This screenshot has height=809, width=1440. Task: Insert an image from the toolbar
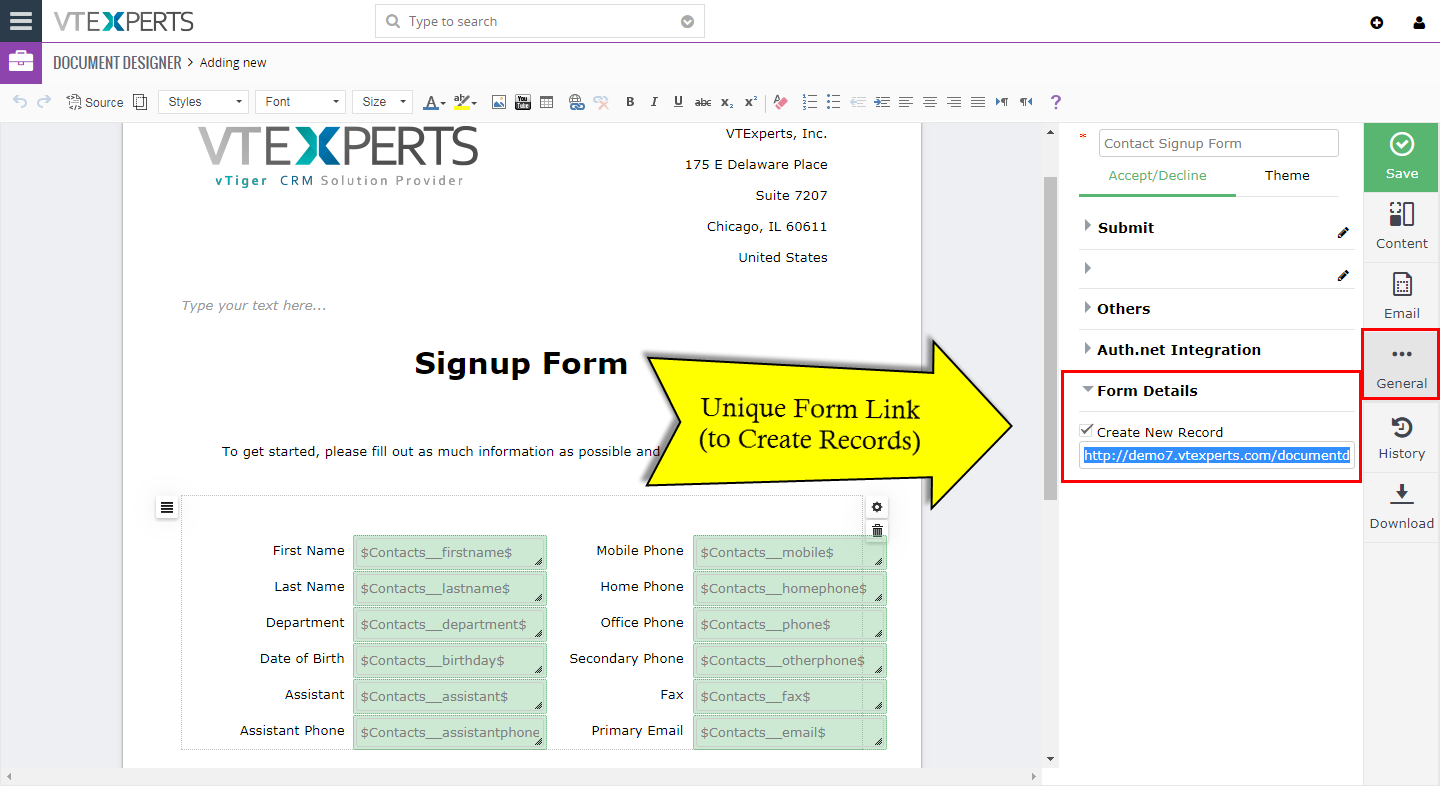(x=498, y=102)
